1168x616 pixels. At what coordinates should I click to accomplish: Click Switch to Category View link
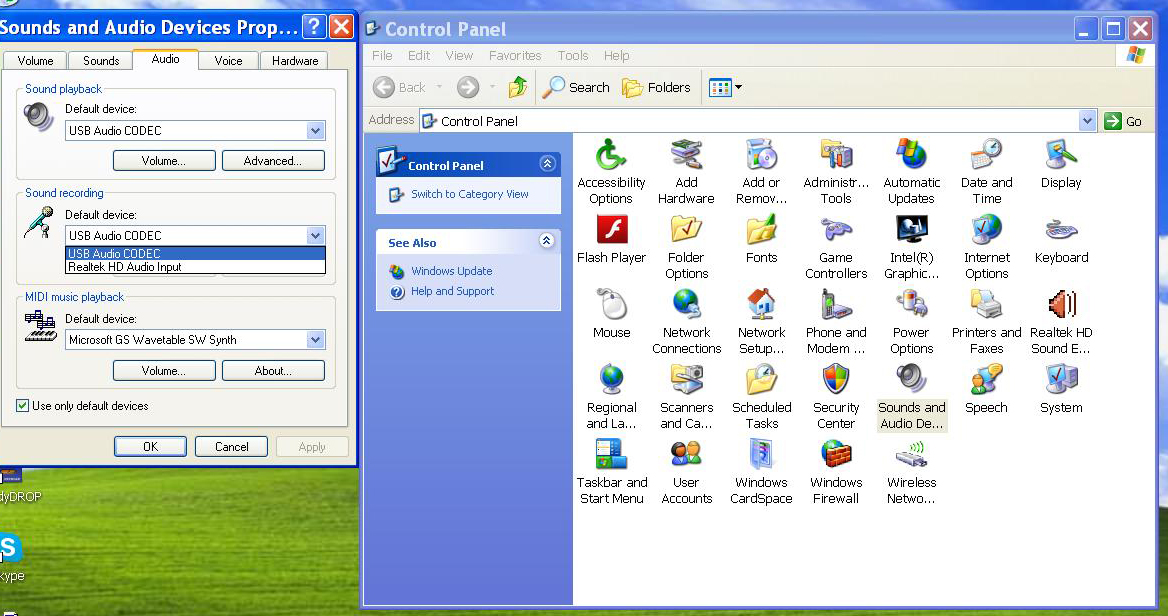tap(469, 194)
